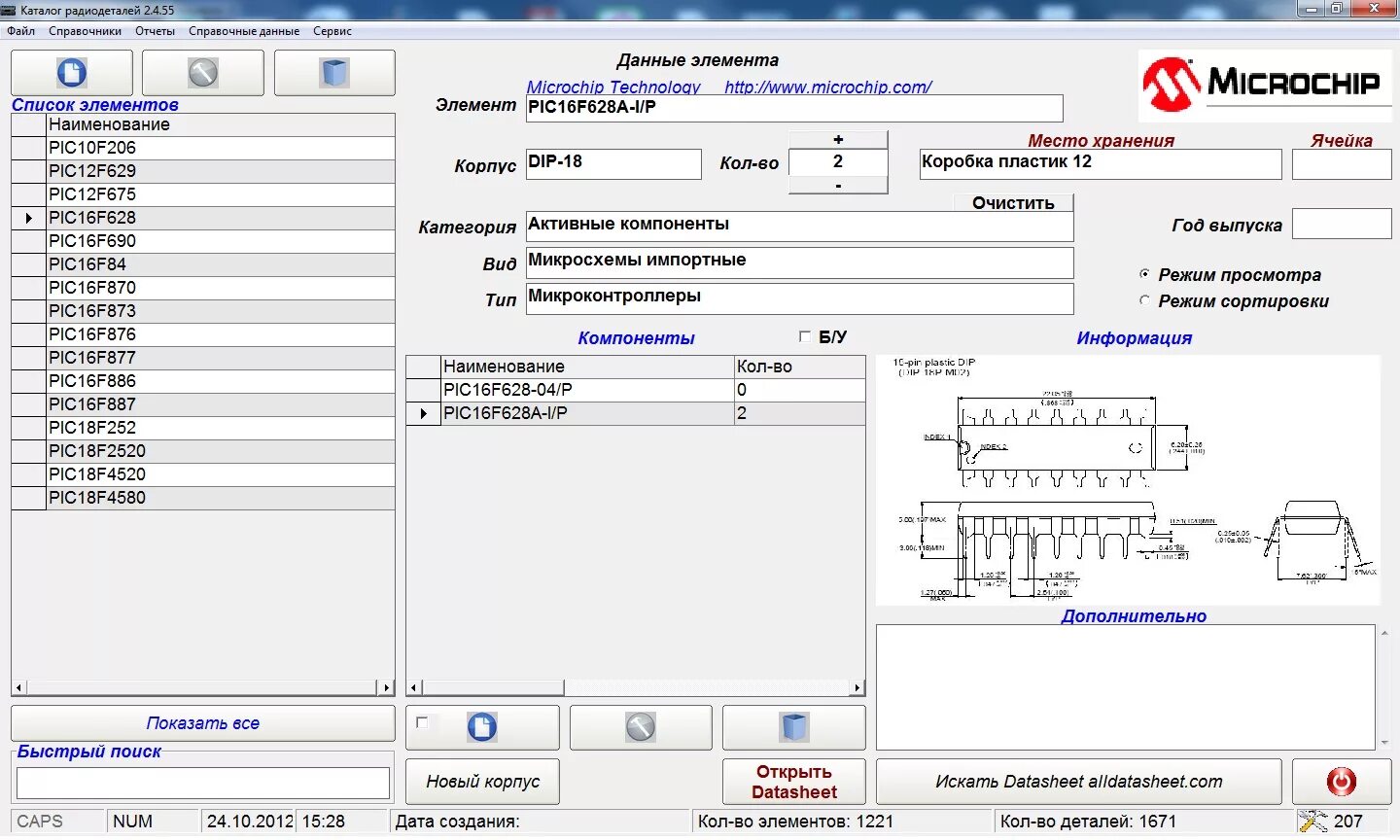Click the new component document icon below Компоненты

coord(482,727)
